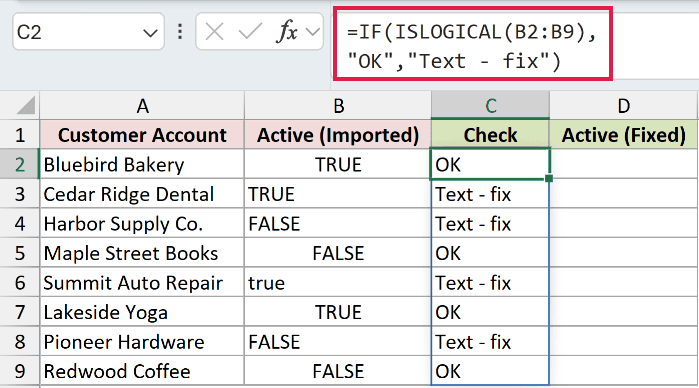Viewport: 699px width, 388px height.
Task: Select the column B header
Action: 338,106
